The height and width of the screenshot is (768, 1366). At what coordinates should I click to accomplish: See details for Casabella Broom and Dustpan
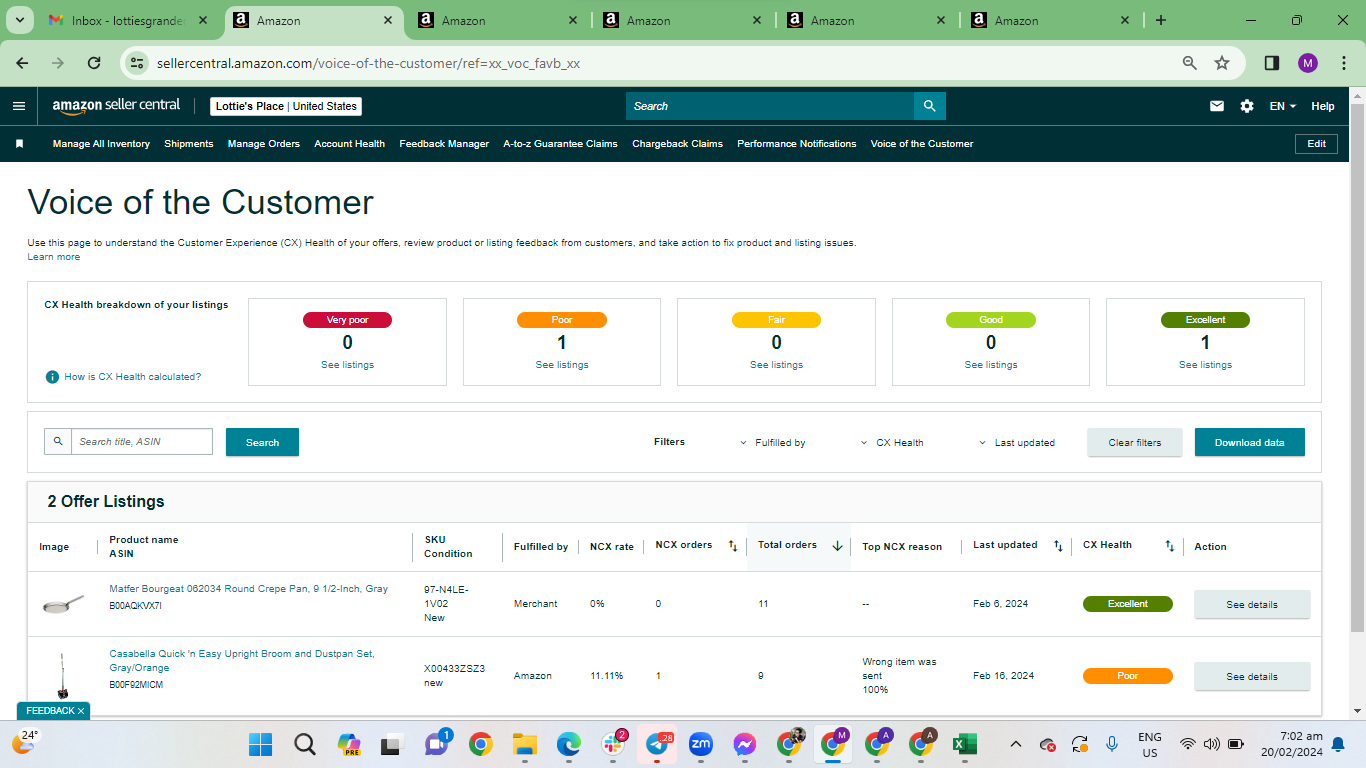click(1252, 676)
